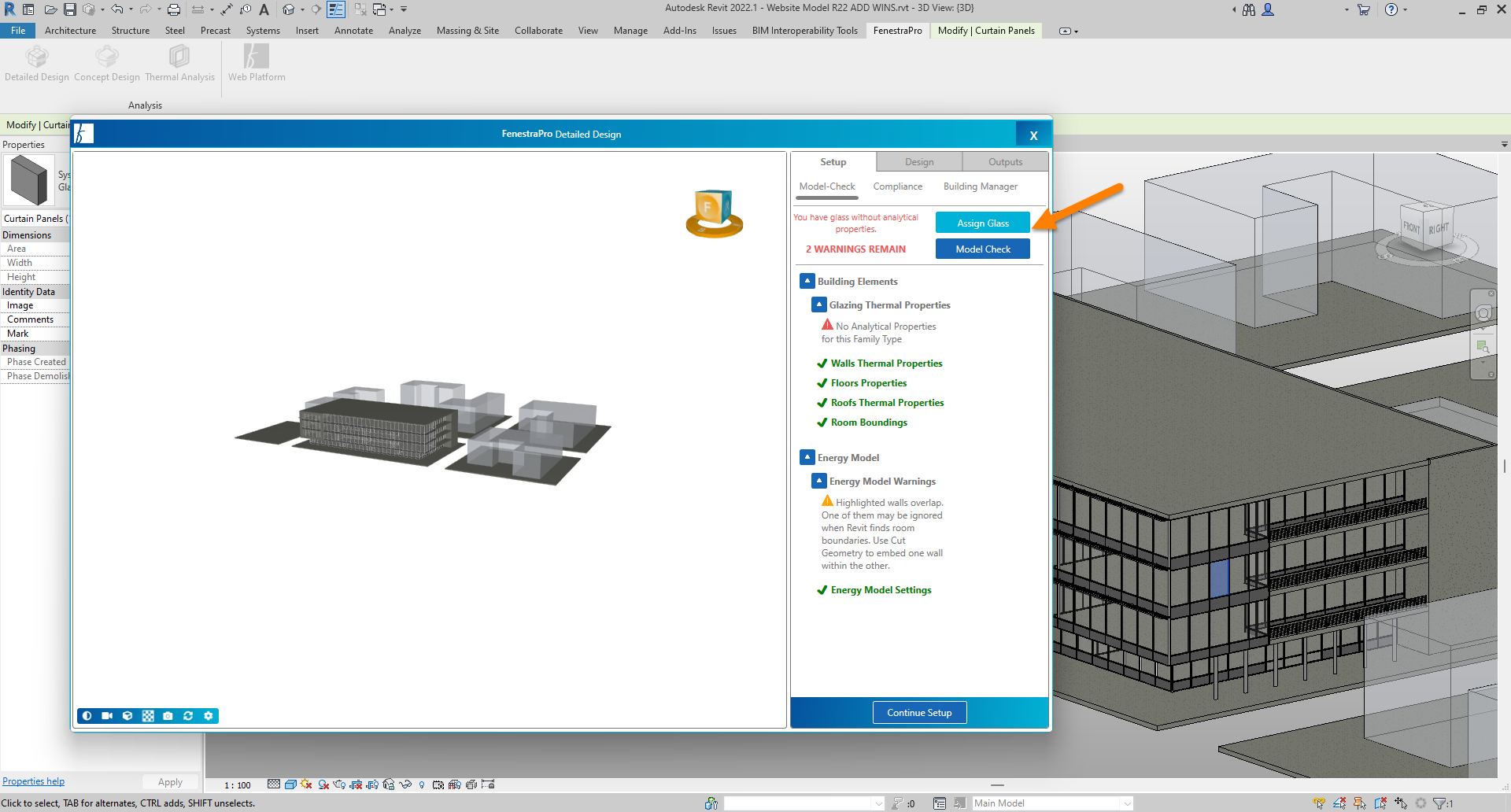Viewport: 1511px width, 812px height.
Task: Click the Undo arrow icon
Action: (116, 9)
